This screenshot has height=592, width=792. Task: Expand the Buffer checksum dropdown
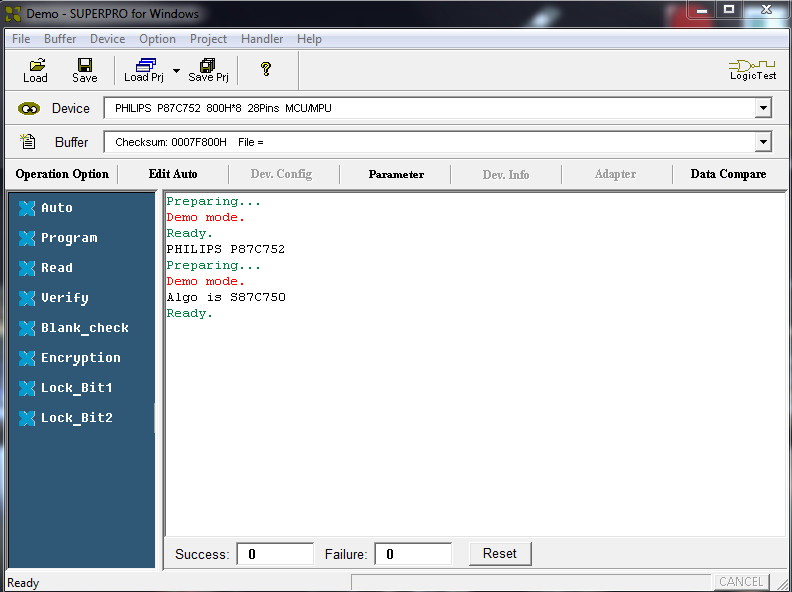pos(763,142)
